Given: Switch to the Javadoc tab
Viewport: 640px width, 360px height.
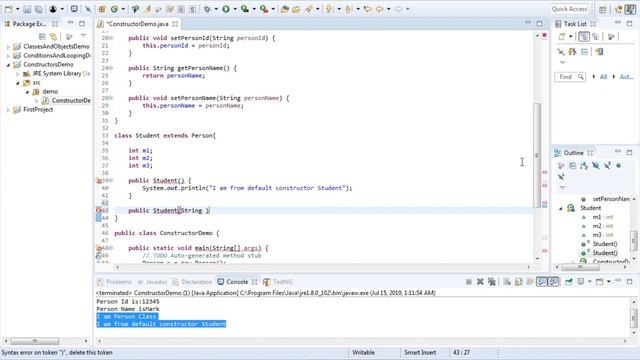Looking at the screenshot, I should (152, 282).
